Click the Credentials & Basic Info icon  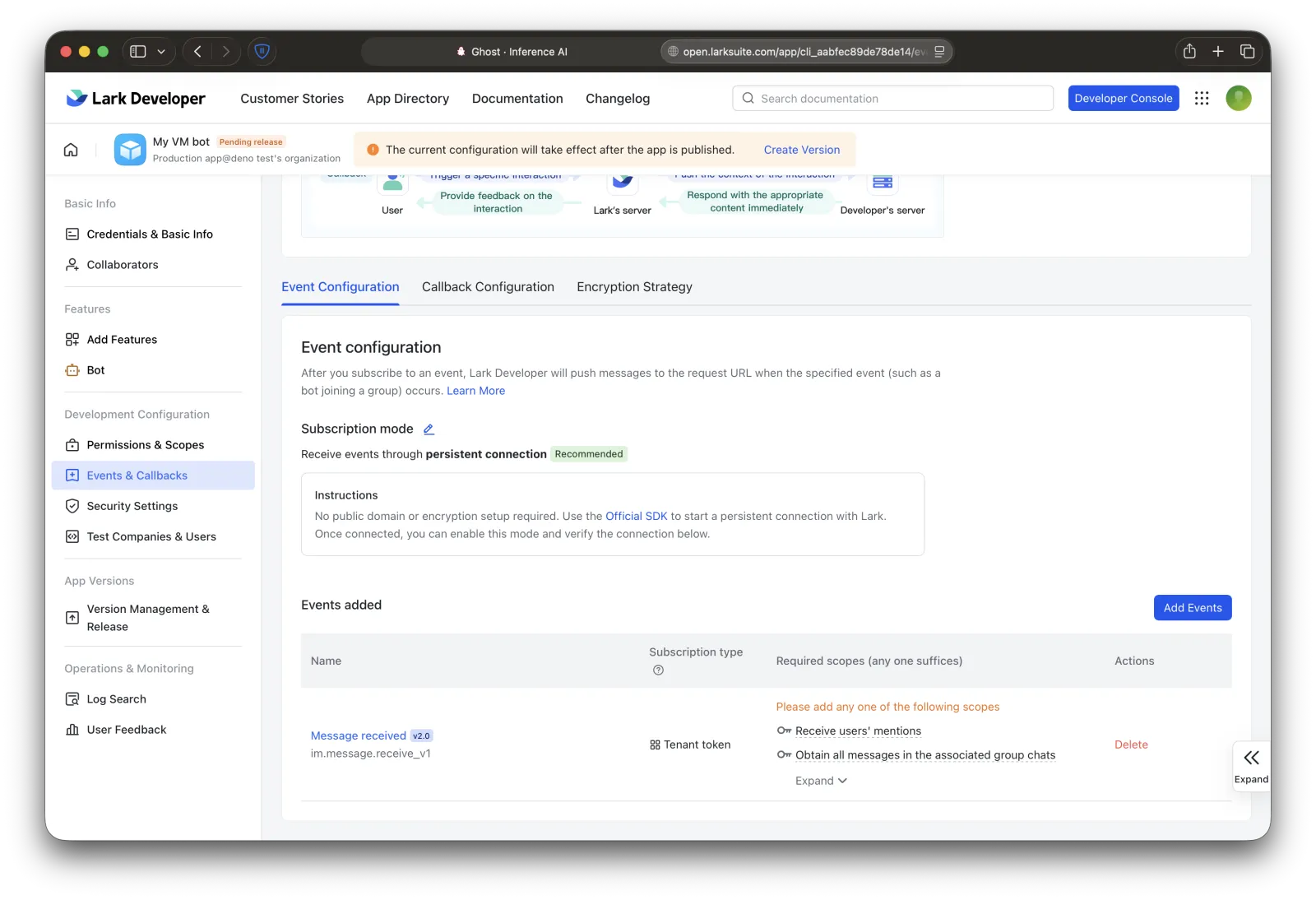72,234
